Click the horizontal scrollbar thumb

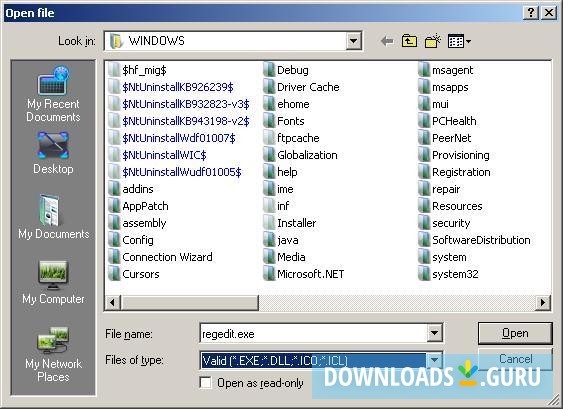click(189, 302)
